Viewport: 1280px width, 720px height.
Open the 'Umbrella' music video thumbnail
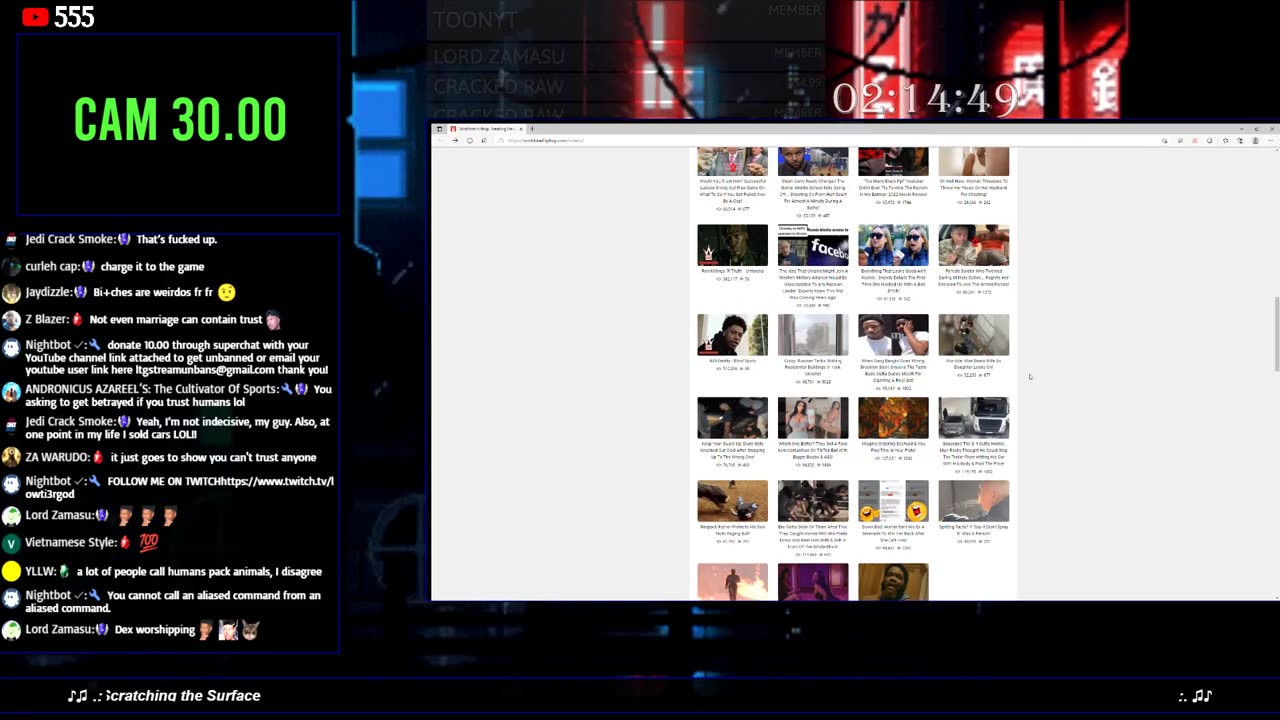[733, 245]
